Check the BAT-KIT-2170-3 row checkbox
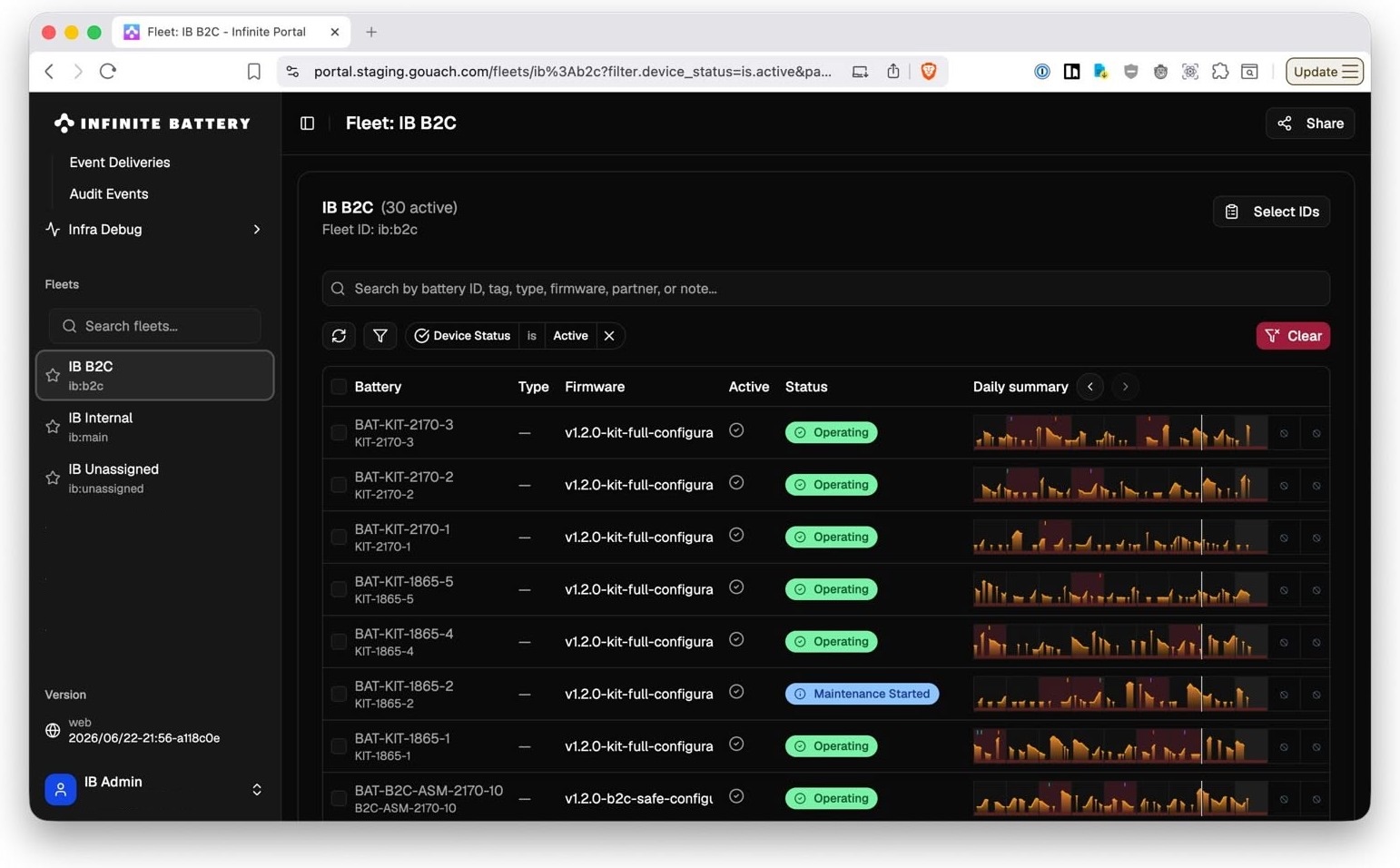This screenshot has height=868, width=1400. point(339,433)
